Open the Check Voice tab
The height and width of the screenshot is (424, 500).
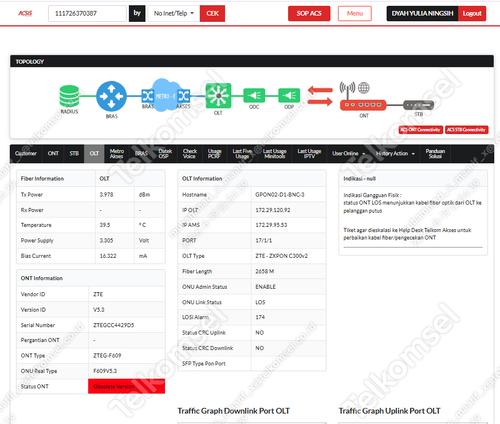pyautogui.click(x=190, y=153)
